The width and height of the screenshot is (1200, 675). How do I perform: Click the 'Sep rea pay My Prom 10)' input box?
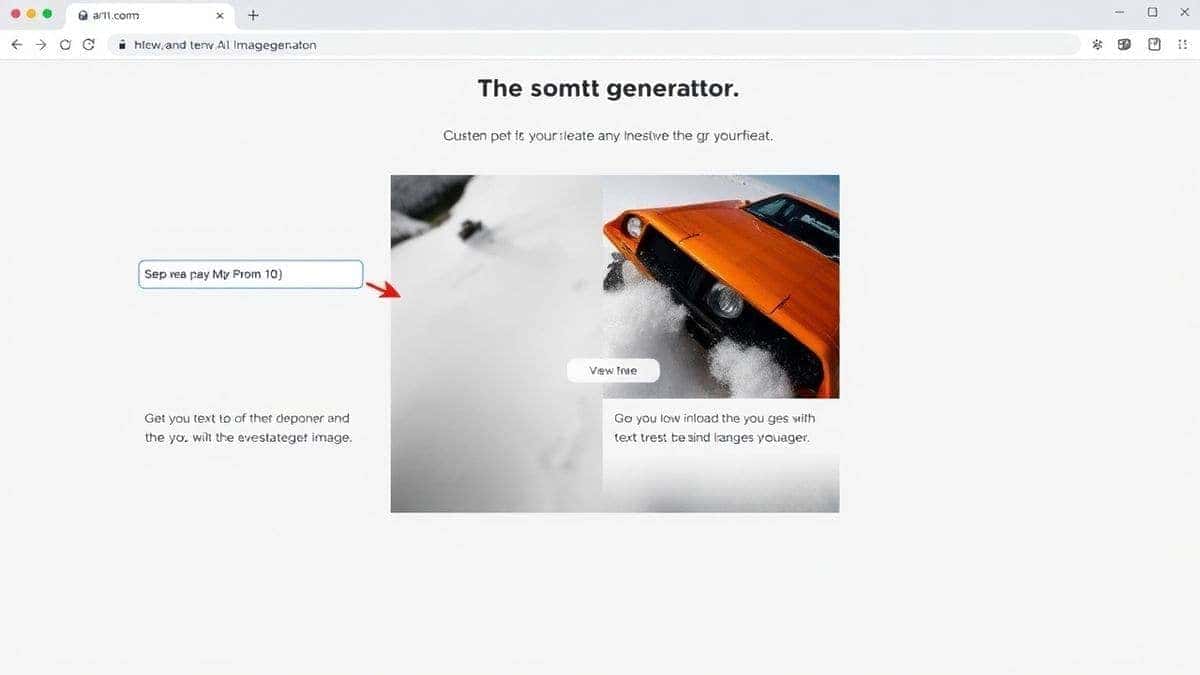pos(250,274)
